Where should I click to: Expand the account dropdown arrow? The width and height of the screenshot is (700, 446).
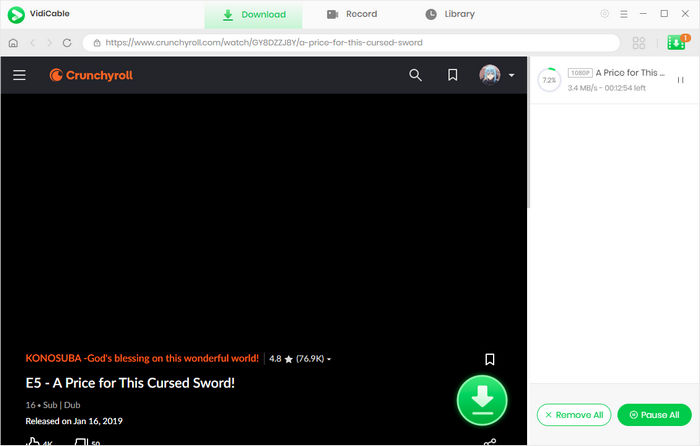pos(512,75)
